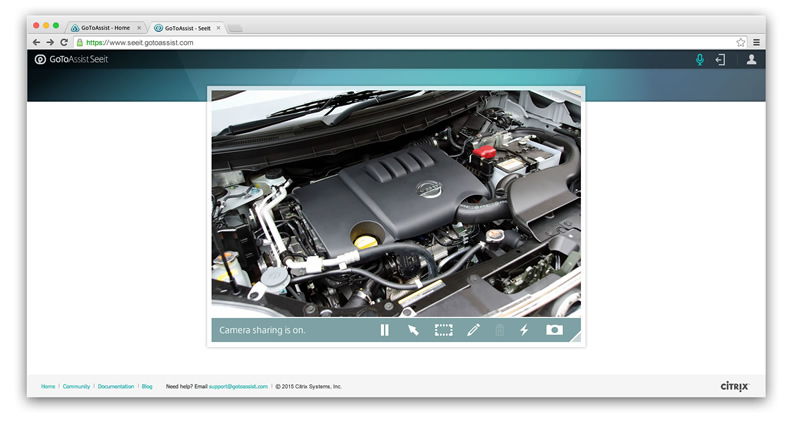Click the exit session icon

(720, 60)
